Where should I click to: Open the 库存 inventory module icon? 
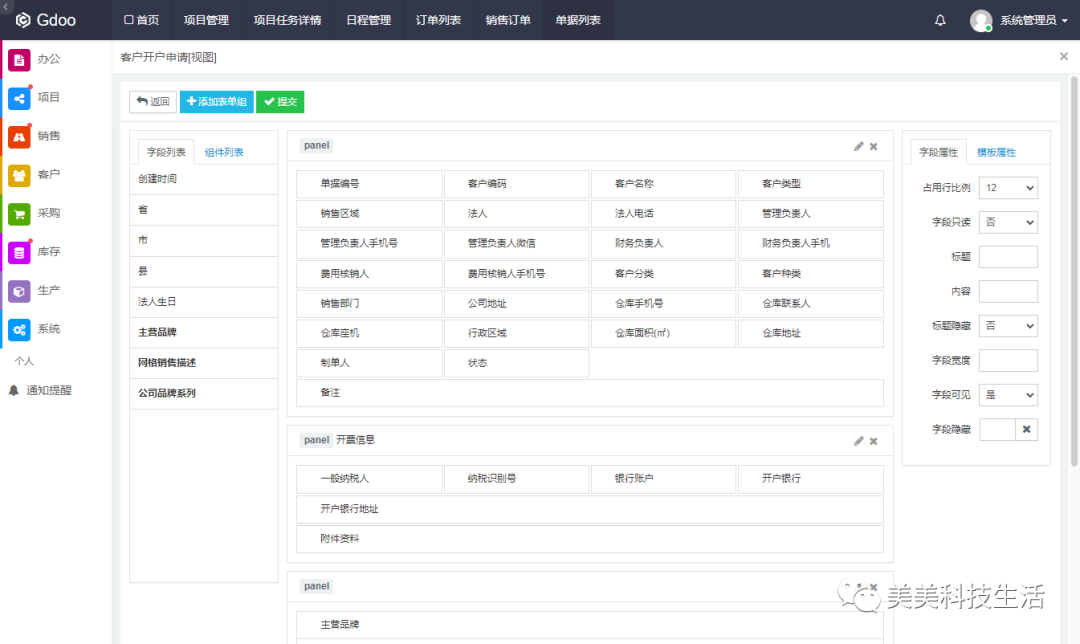(19, 253)
